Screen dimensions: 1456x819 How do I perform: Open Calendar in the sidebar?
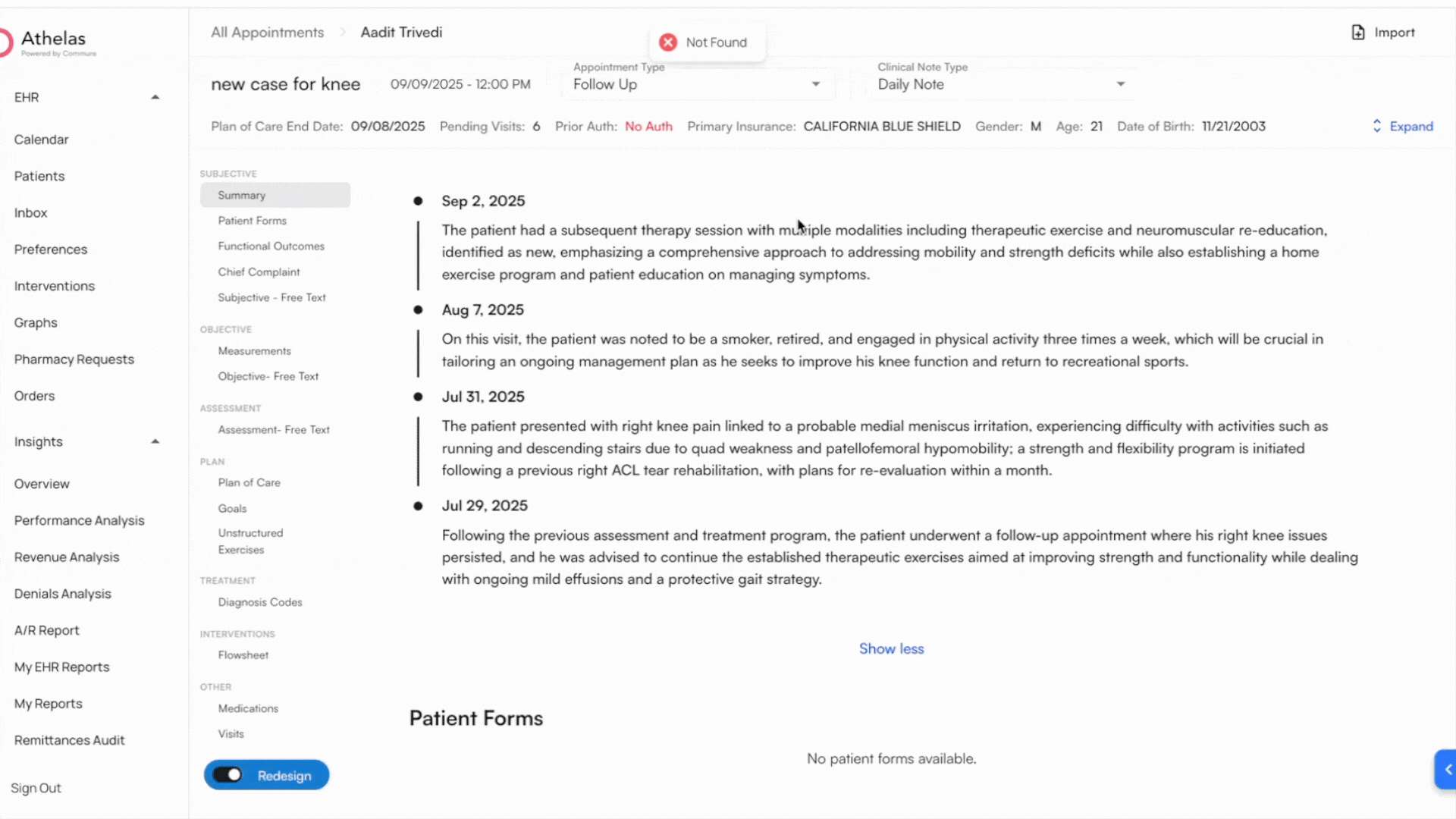click(41, 140)
